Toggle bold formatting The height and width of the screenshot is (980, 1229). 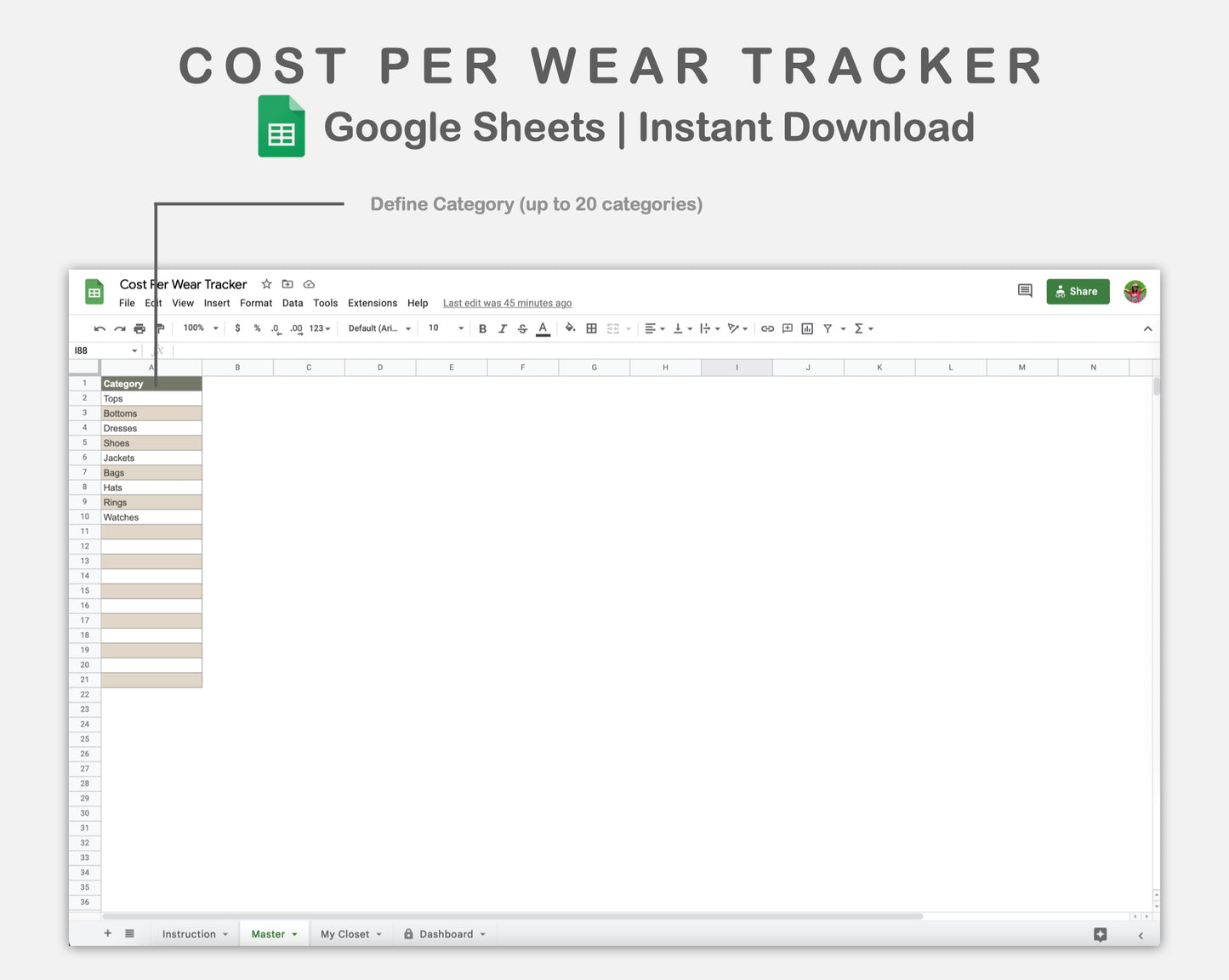[x=482, y=328]
